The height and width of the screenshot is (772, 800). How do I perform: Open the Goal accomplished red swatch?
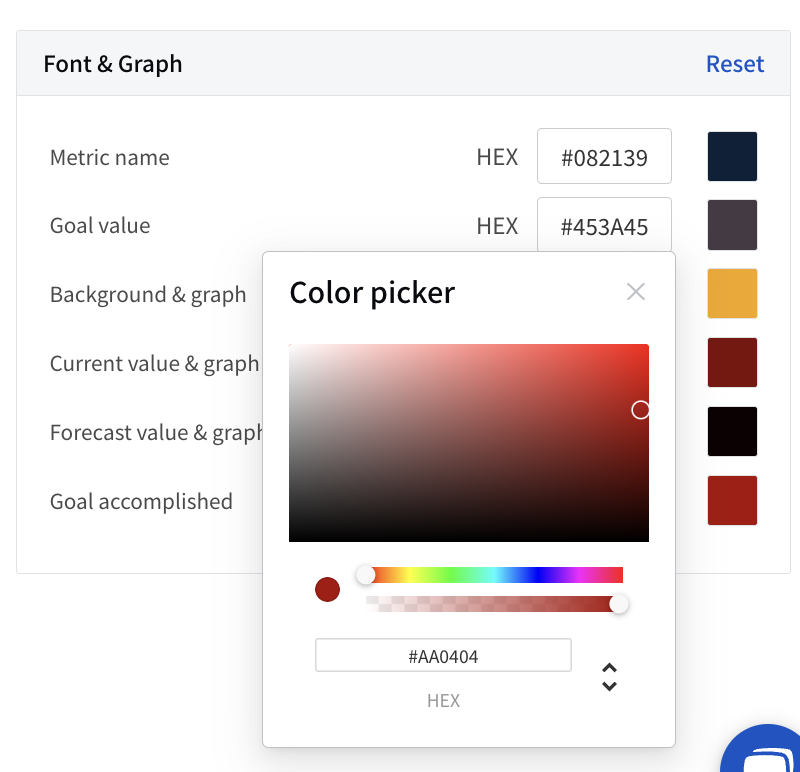pos(732,500)
